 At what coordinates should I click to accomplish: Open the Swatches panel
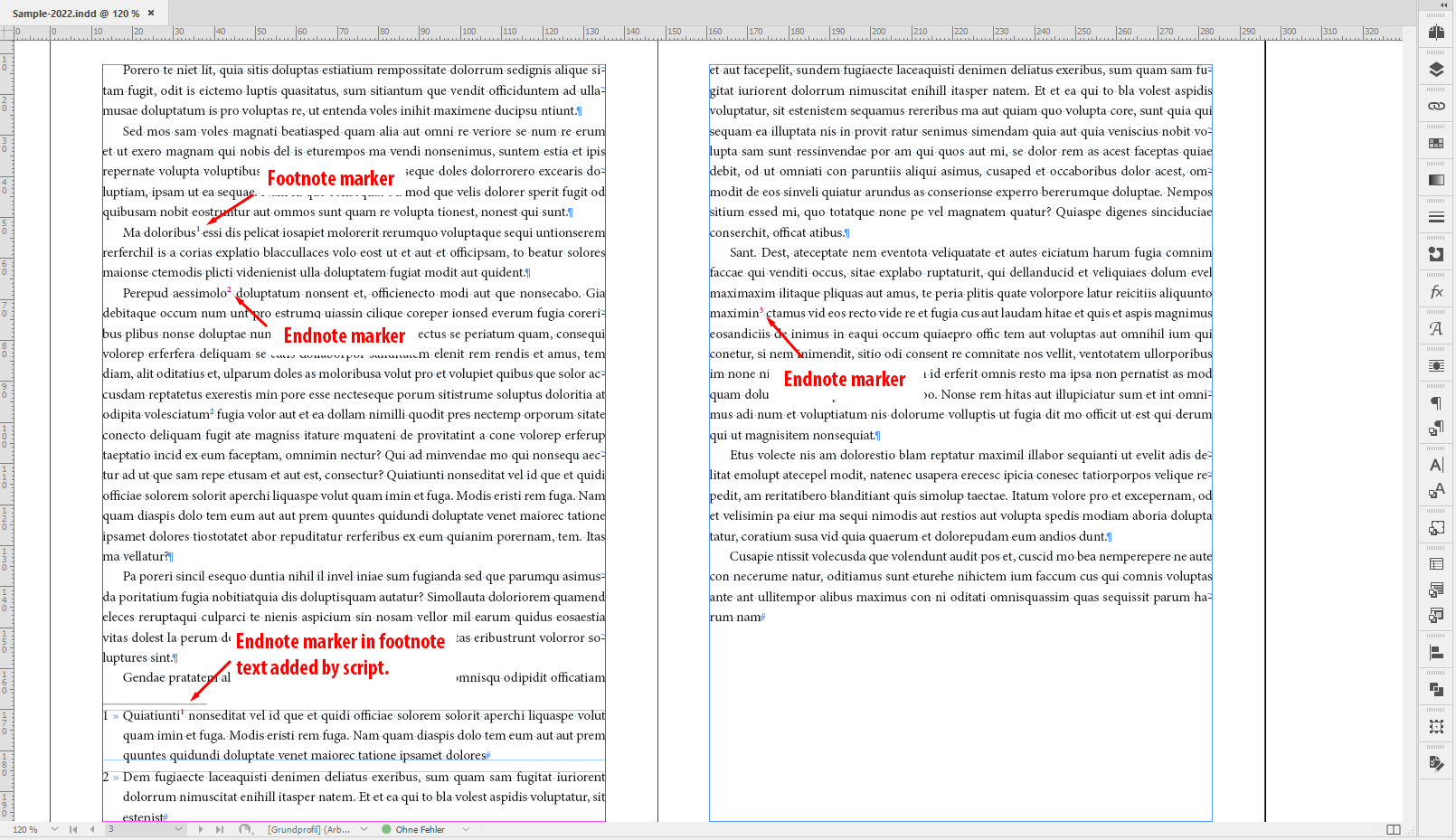click(x=1435, y=143)
